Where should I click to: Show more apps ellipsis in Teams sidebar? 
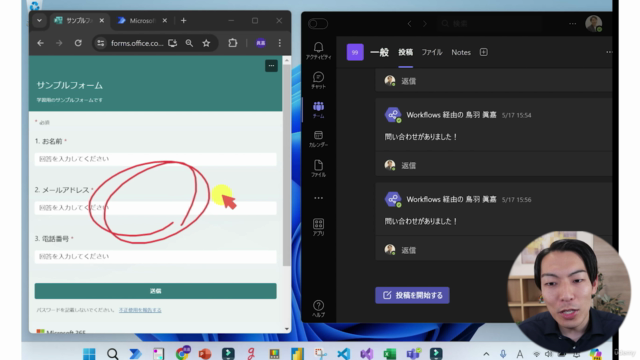(x=318, y=198)
